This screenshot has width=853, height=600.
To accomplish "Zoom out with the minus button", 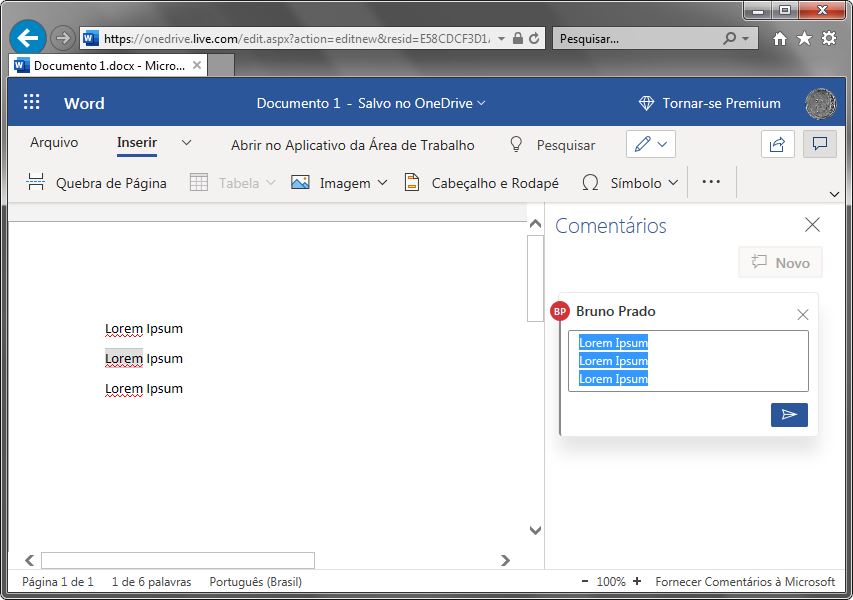I will click(585, 581).
